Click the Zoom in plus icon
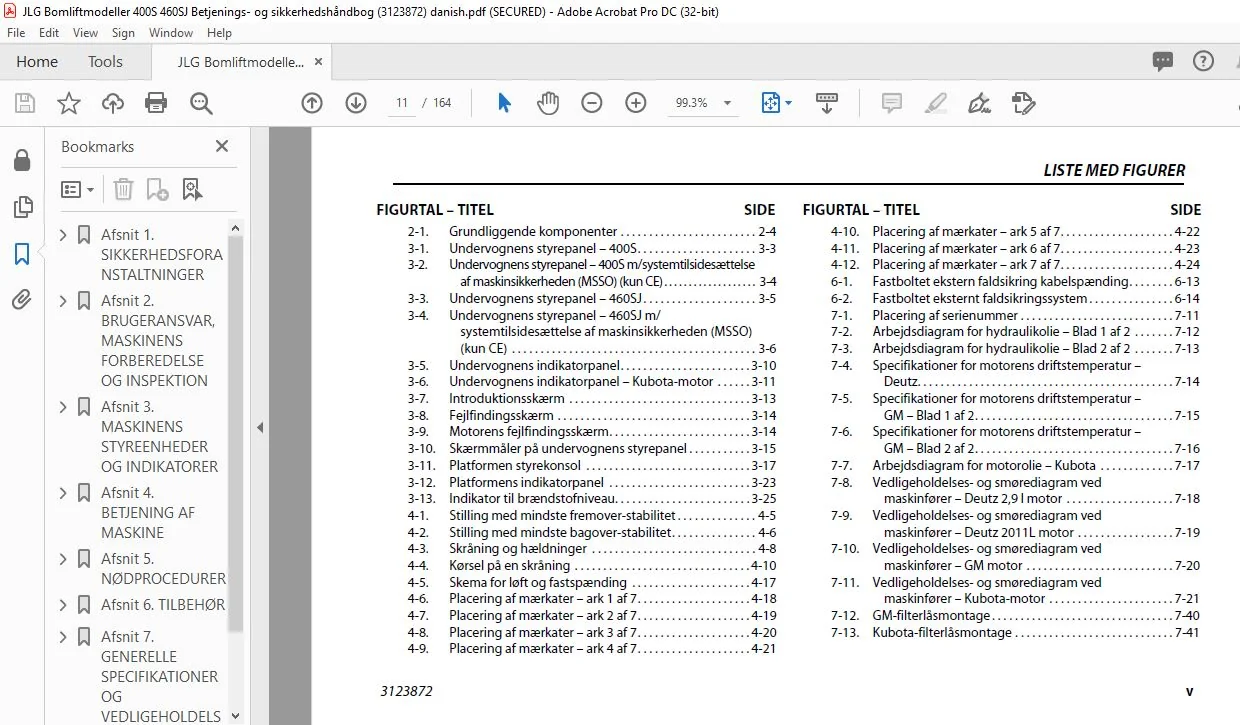The width and height of the screenshot is (1240, 725). click(636, 103)
